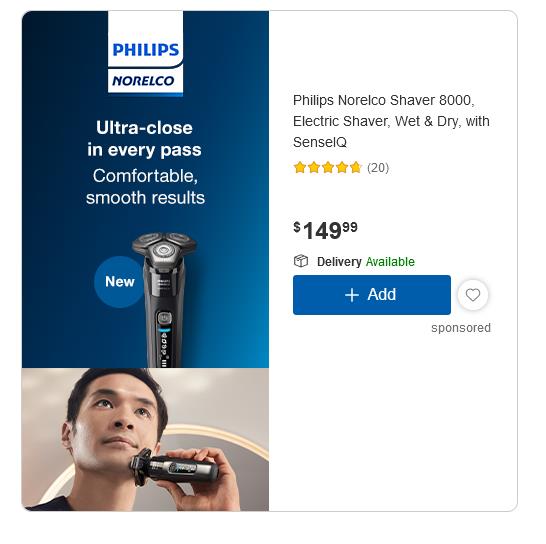Click the plus icon in Add button

tap(352, 295)
